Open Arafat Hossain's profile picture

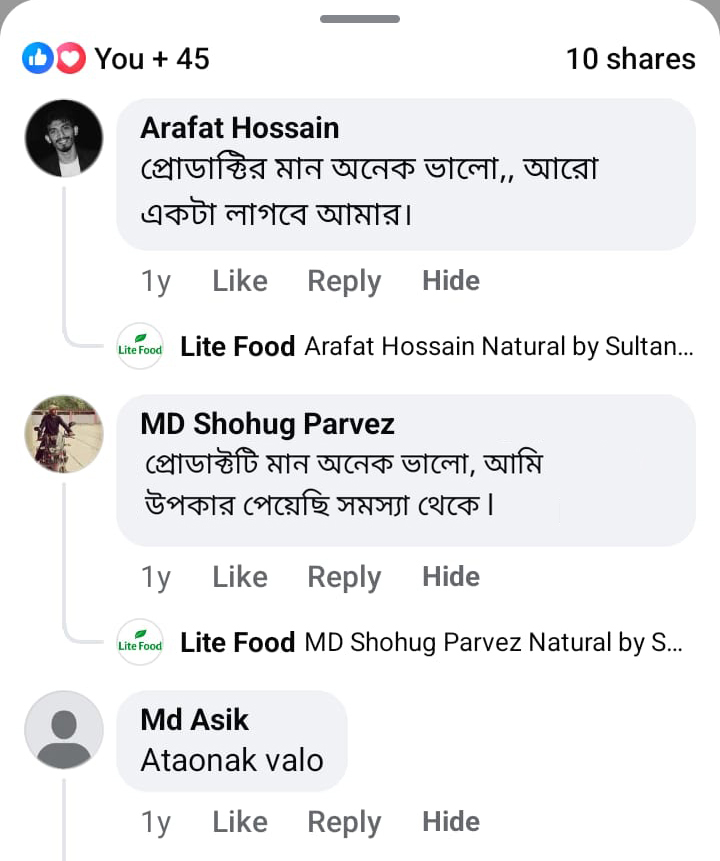click(x=63, y=138)
